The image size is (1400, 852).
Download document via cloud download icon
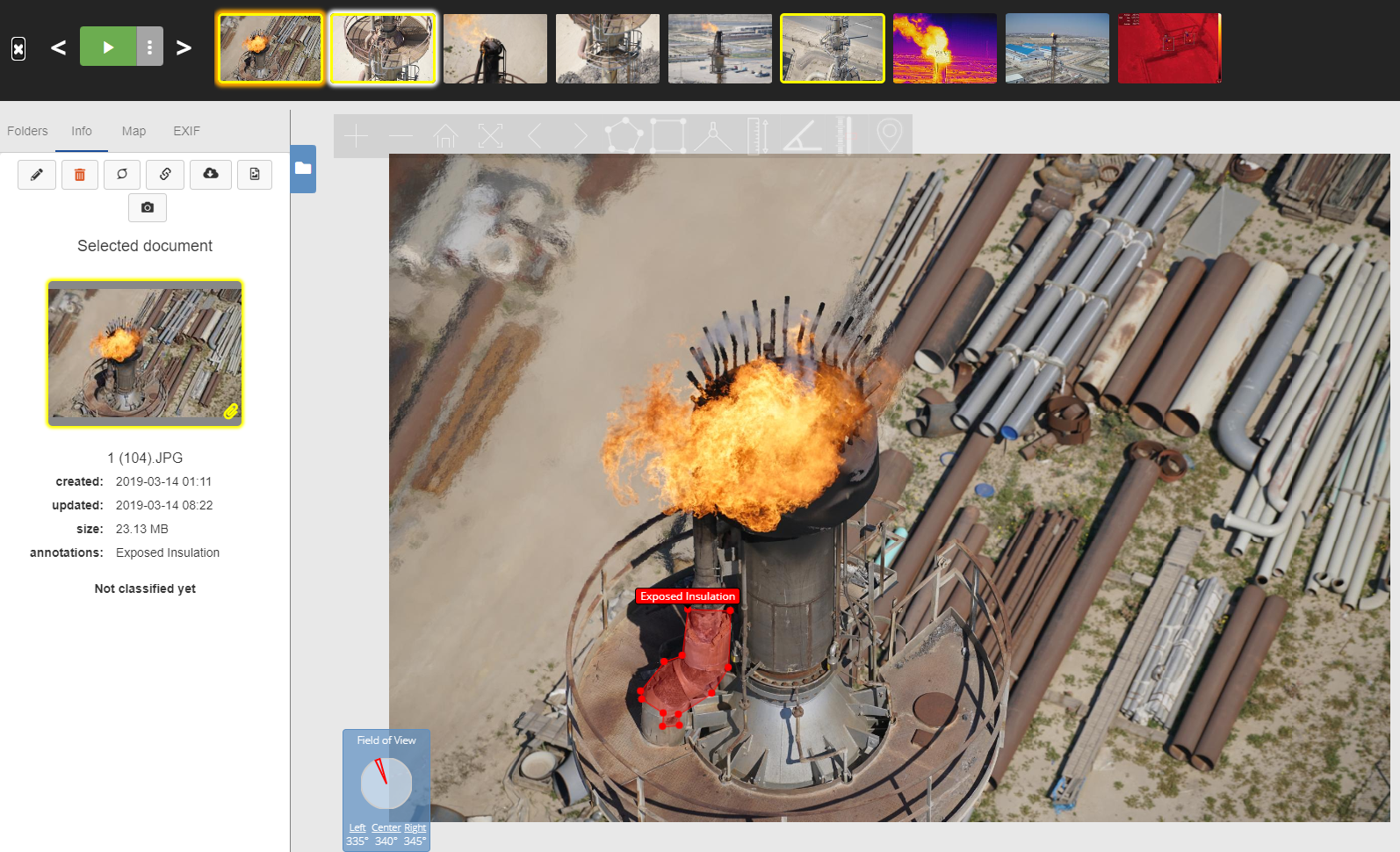[211, 175]
